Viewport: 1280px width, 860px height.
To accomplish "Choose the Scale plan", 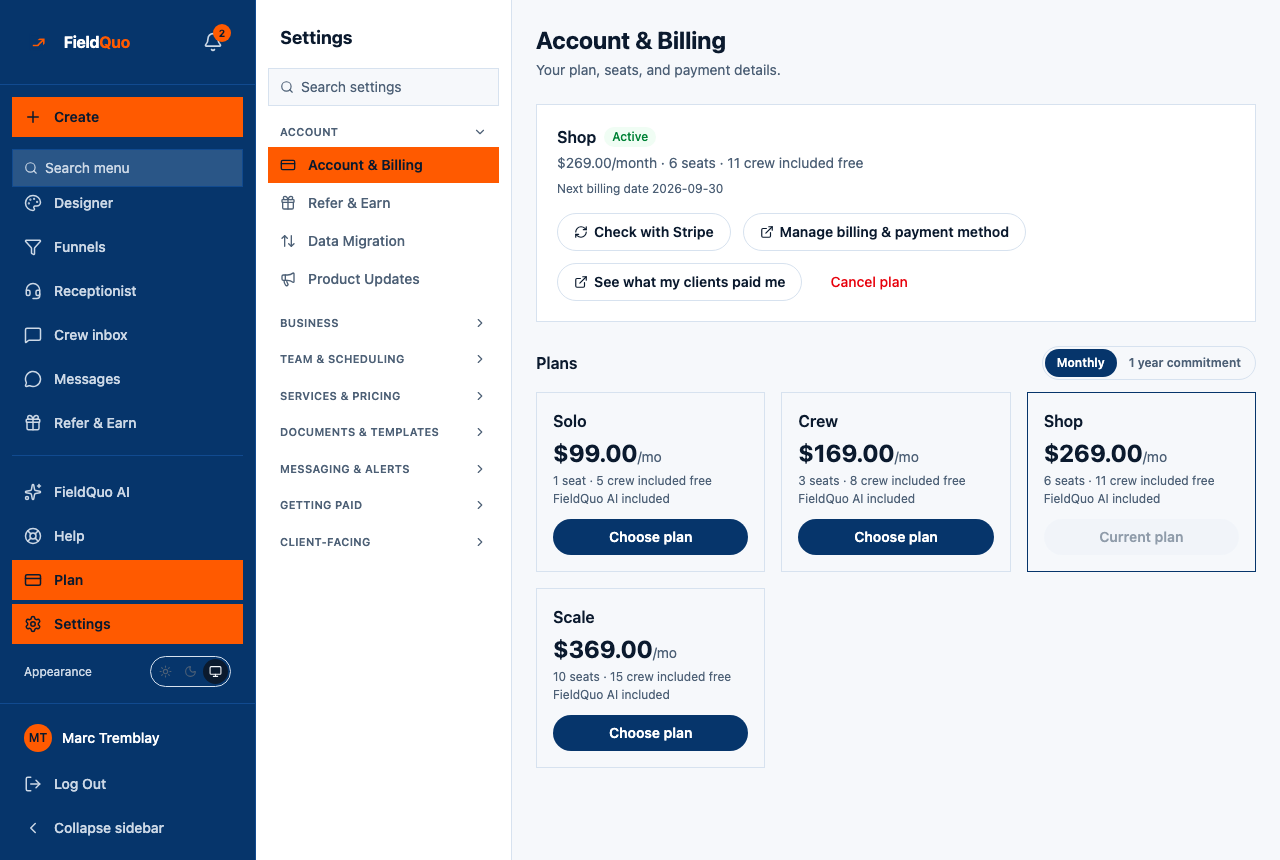I will coord(650,733).
